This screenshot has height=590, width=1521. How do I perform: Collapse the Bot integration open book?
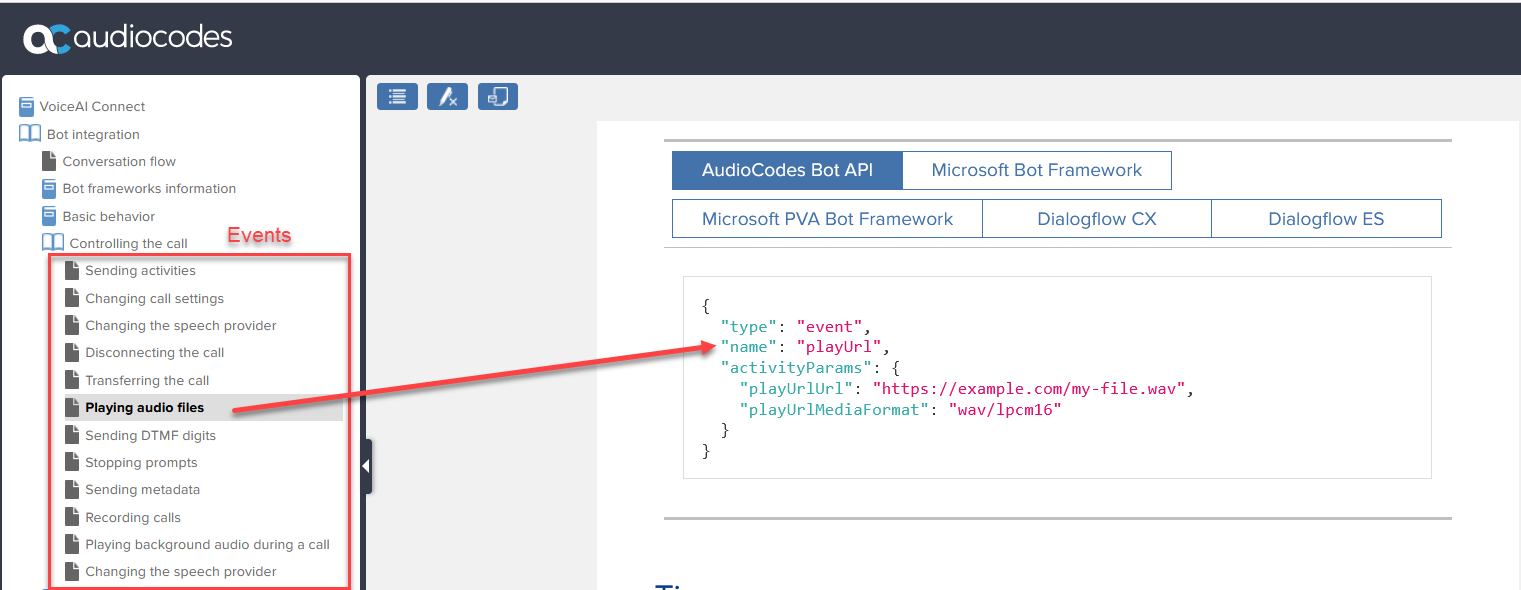(30, 134)
